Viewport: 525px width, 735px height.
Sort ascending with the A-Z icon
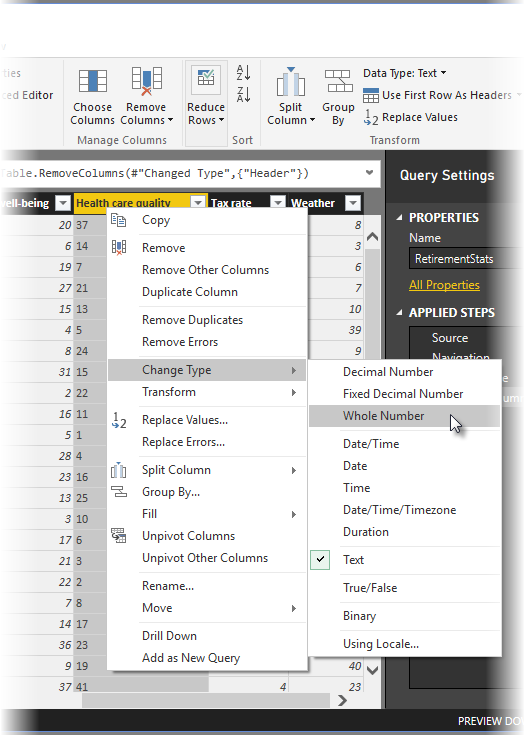243,73
